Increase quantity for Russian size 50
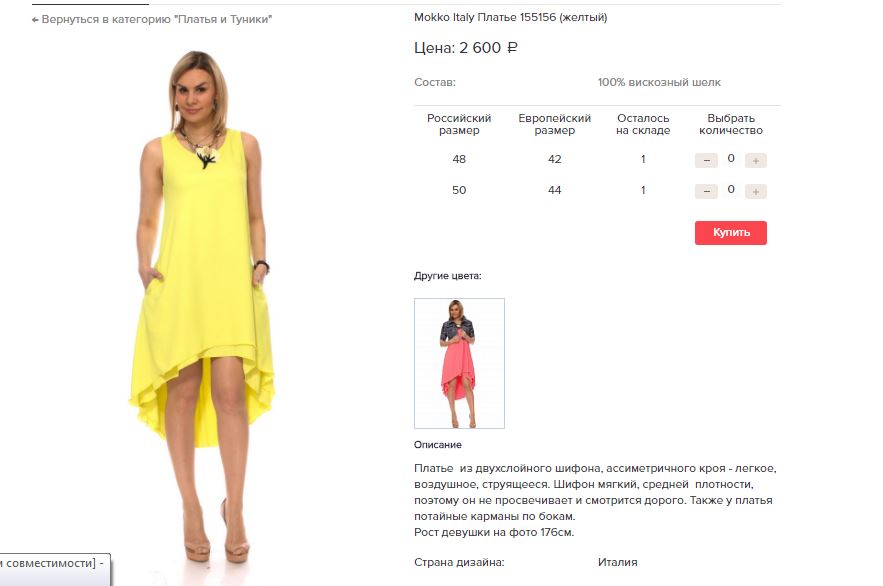883x586 pixels. 756,191
